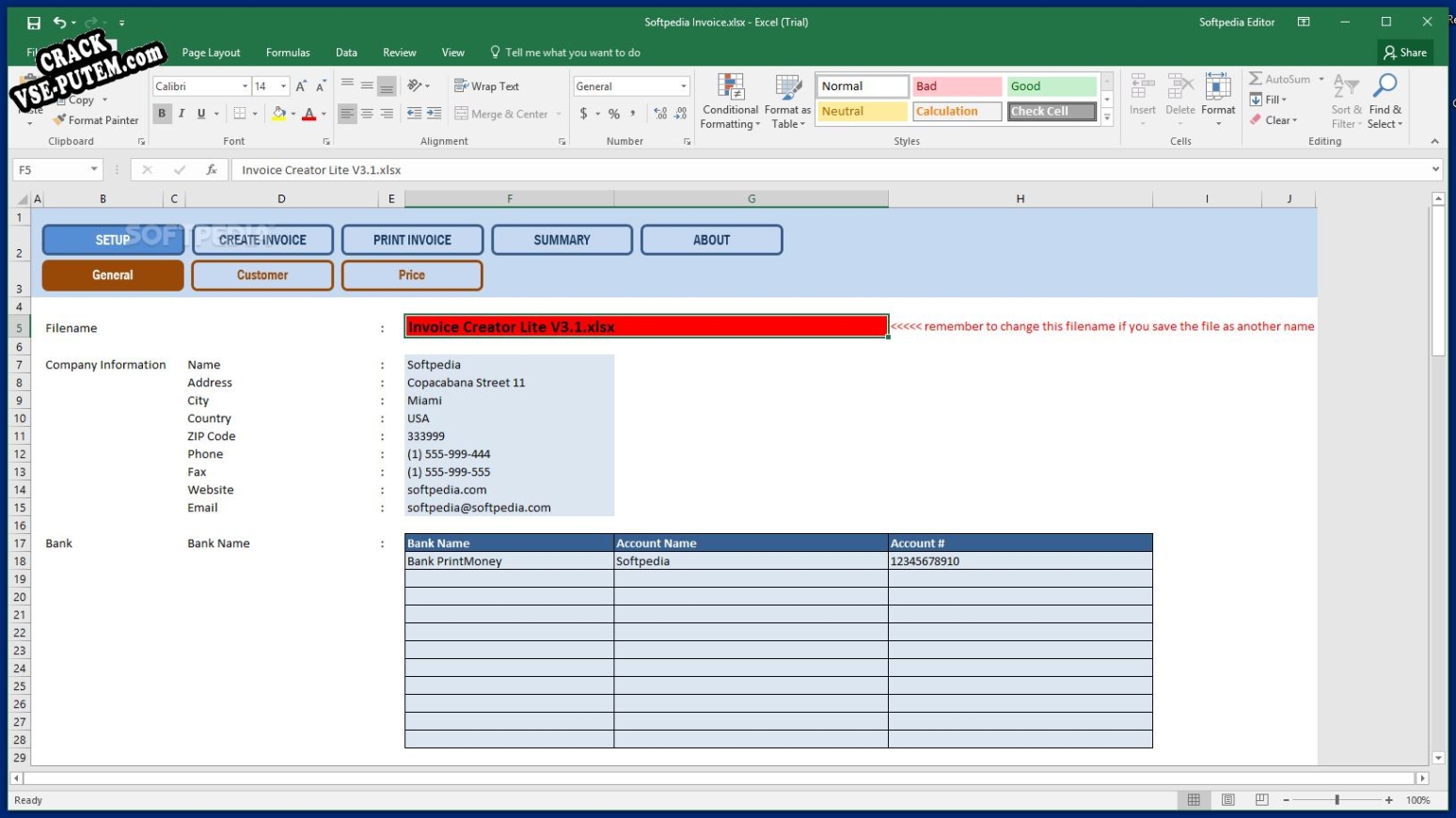
Task: Click the Accounting dollar format icon
Action: point(584,114)
